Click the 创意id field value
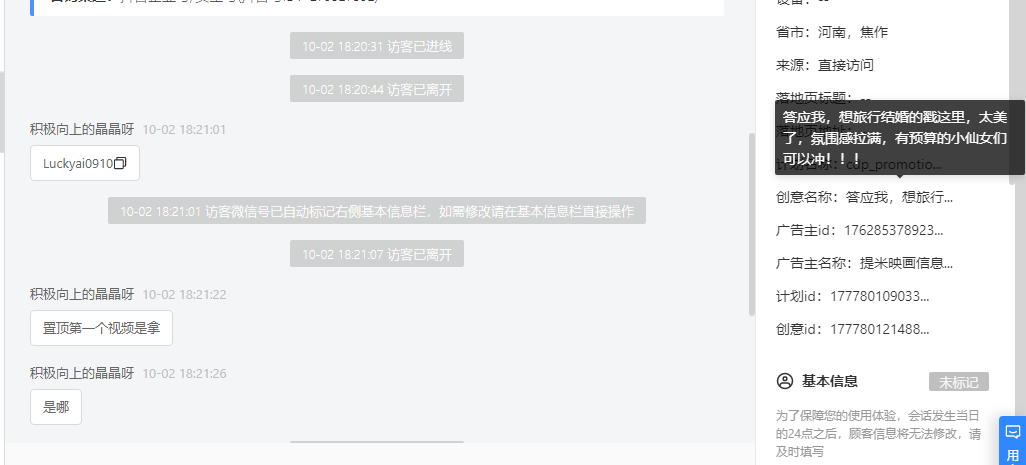This screenshot has width=1026, height=465. click(x=879, y=330)
